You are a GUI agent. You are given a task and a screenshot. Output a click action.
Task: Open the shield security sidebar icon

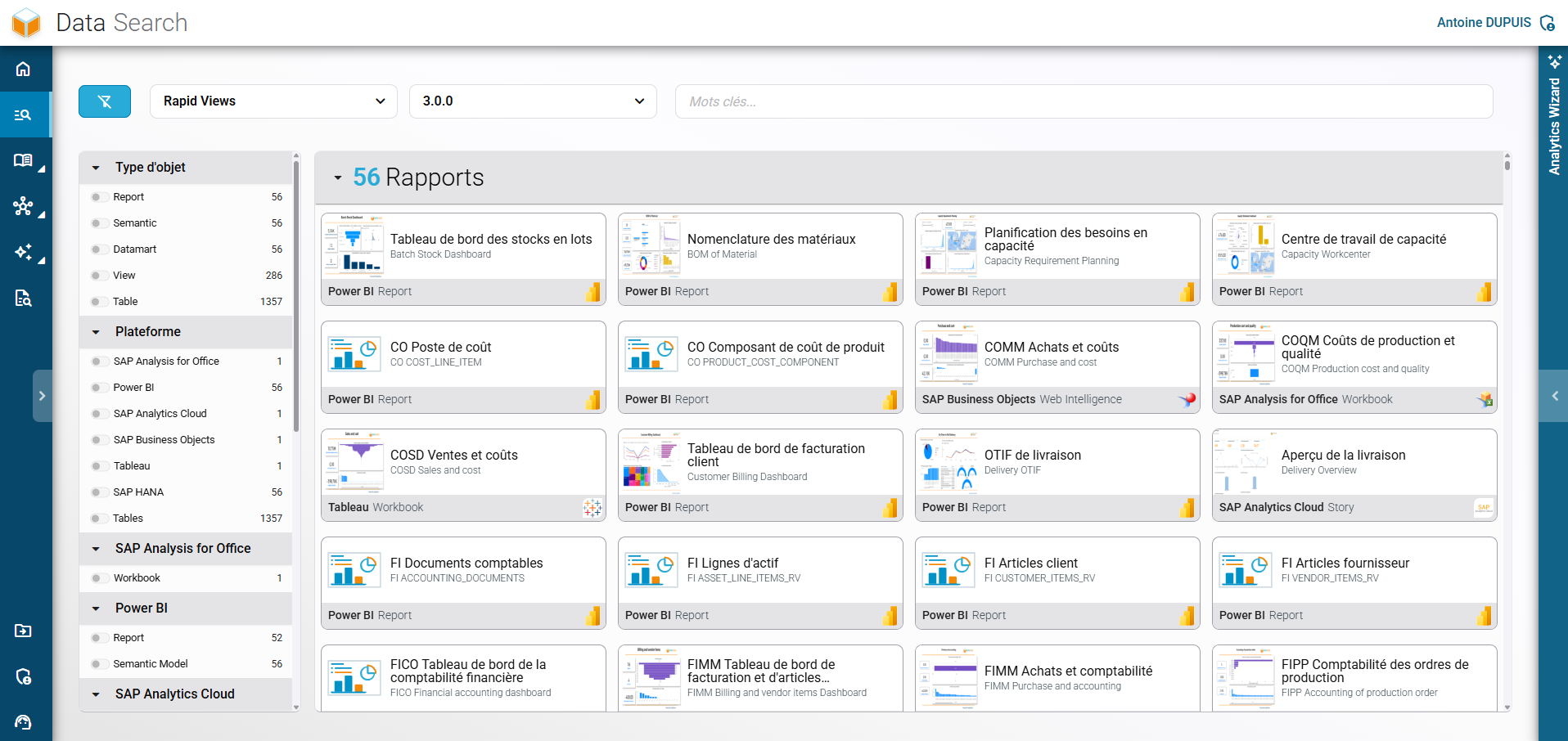(x=23, y=676)
